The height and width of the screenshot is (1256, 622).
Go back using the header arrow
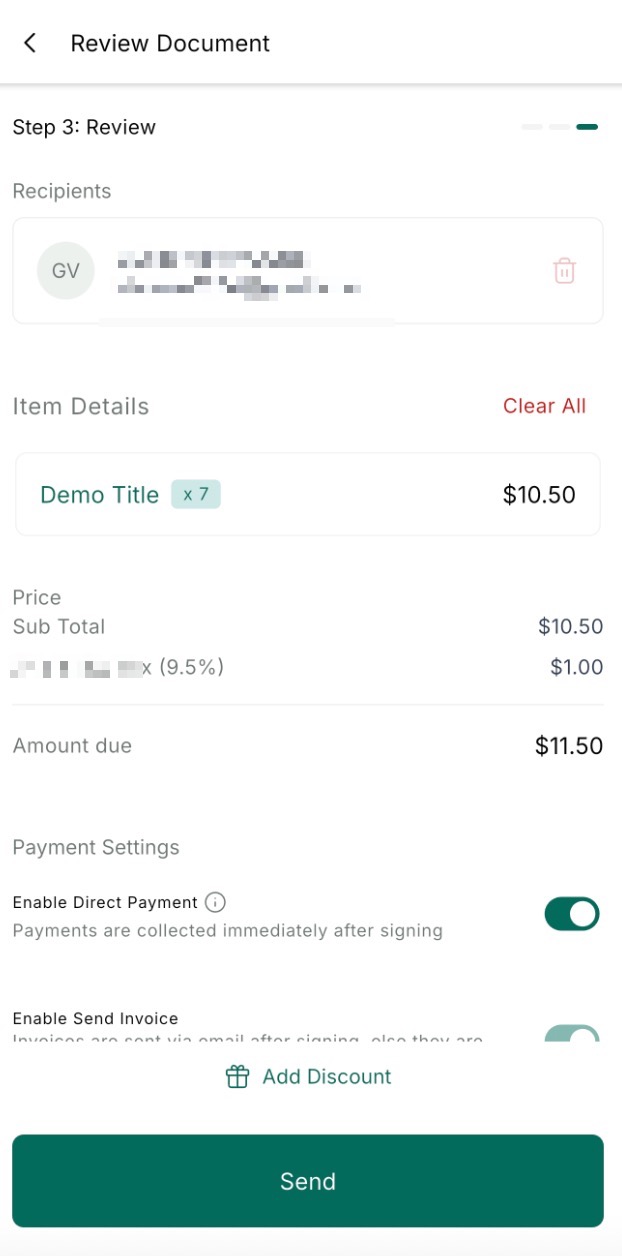click(x=30, y=43)
